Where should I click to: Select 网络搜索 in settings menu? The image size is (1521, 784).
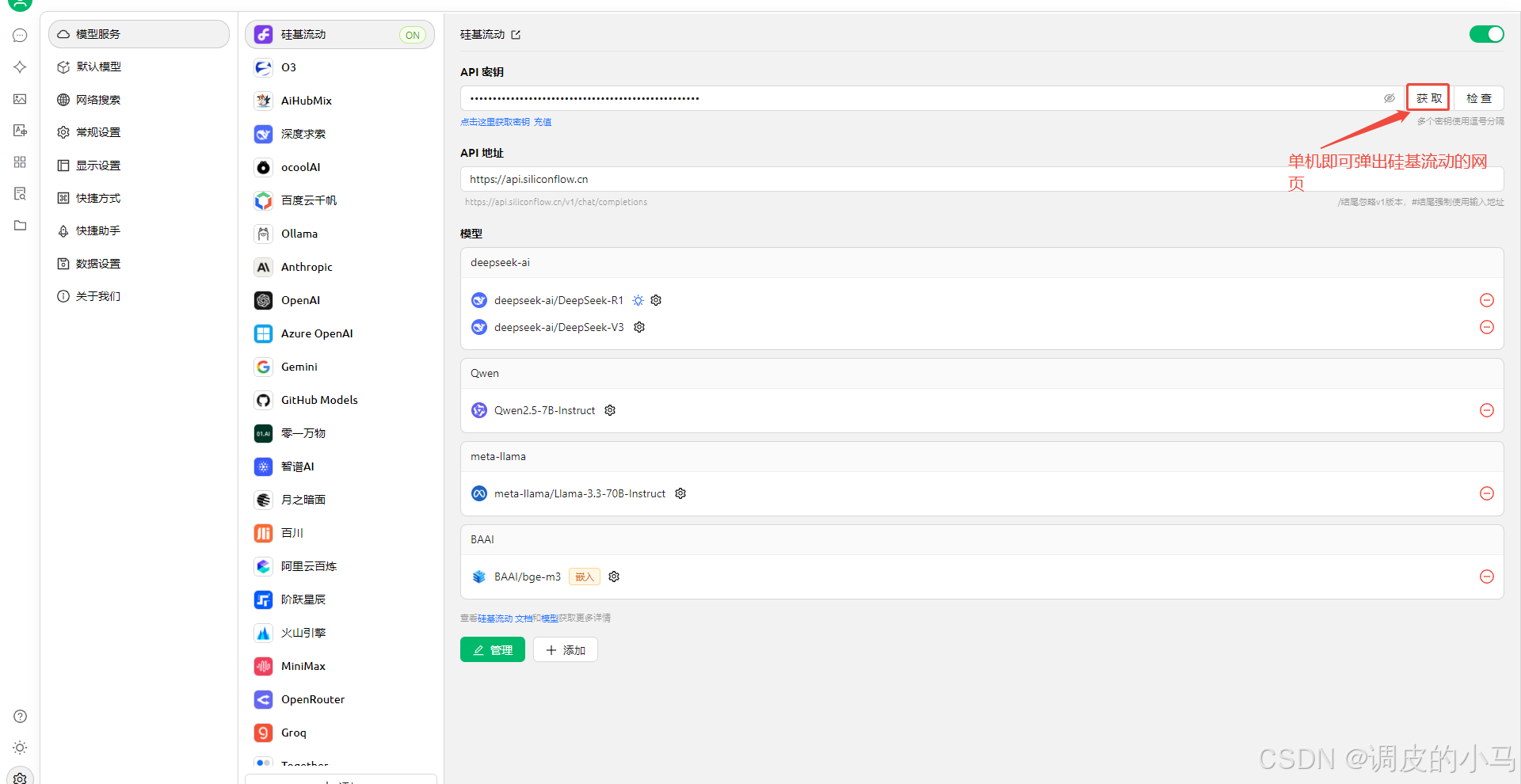(x=139, y=100)
